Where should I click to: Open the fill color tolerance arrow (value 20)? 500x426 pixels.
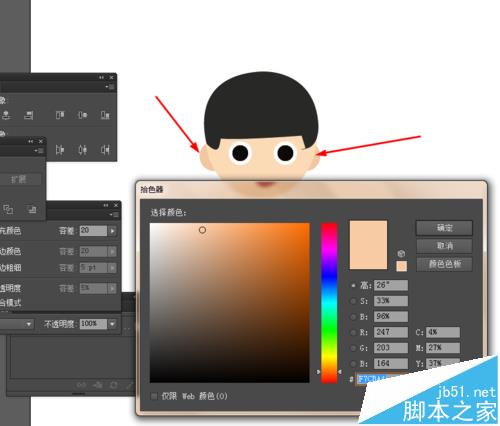pos(112,231)
